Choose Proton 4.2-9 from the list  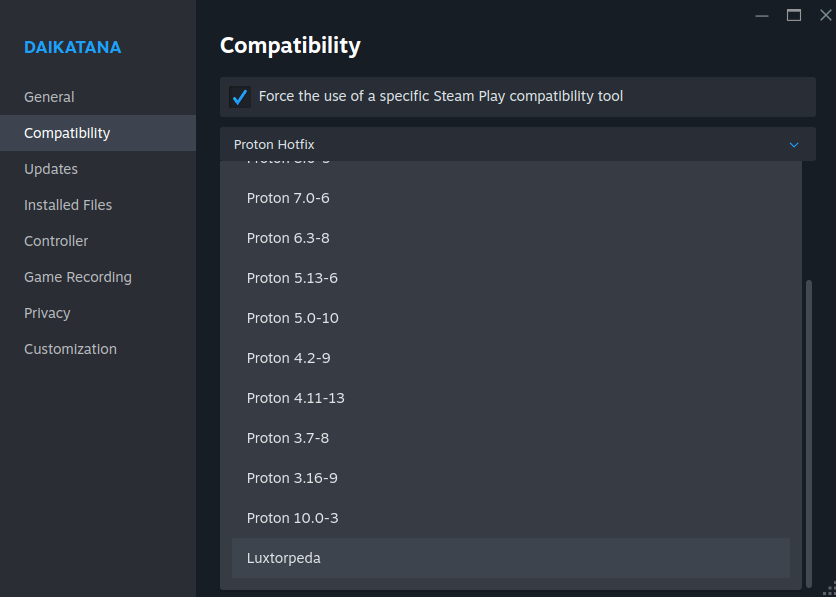click(288, 358)
